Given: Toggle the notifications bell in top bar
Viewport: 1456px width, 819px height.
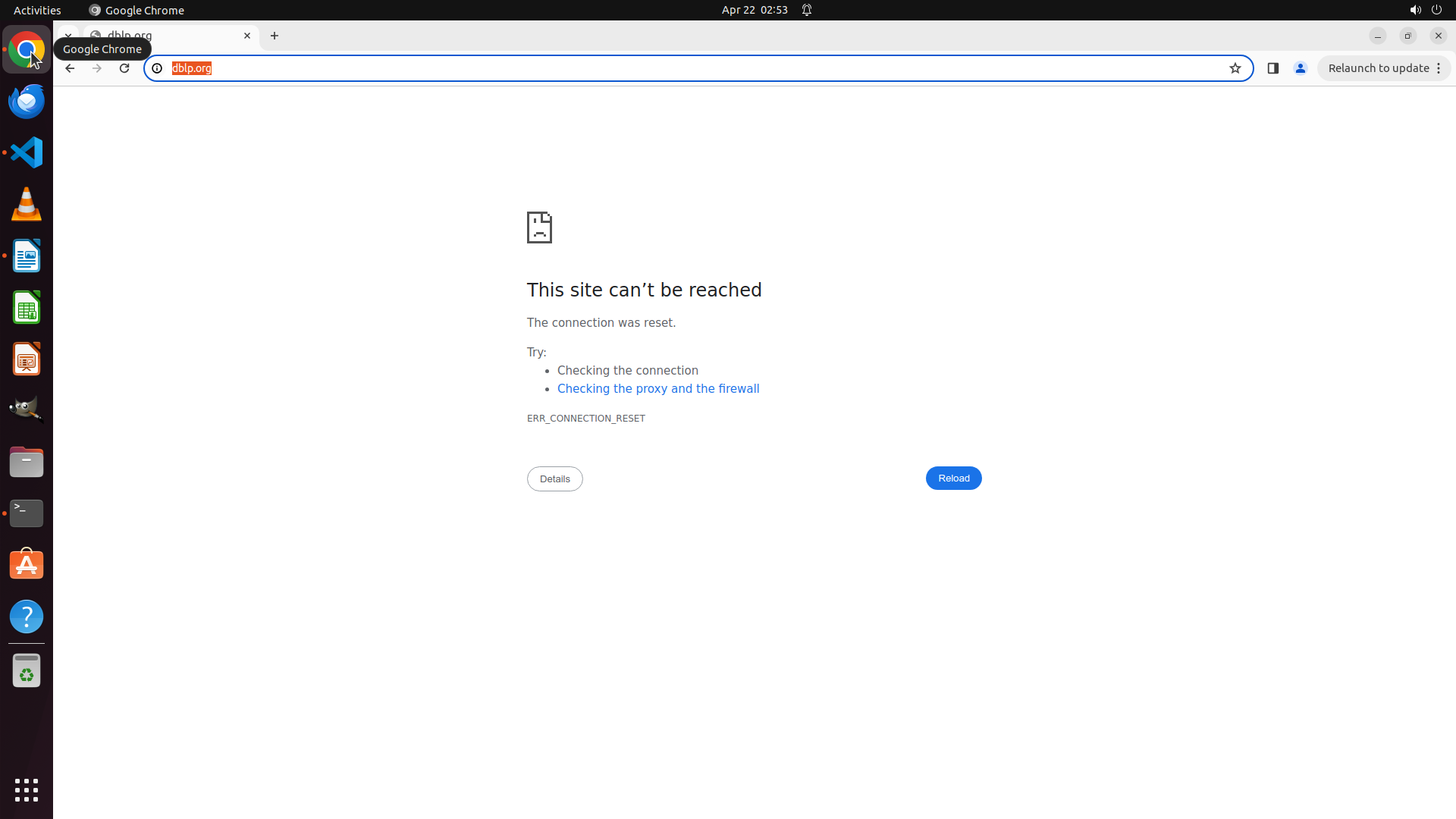Looking at the screenshot, I should pyautogui.click(x=807, y=10).
